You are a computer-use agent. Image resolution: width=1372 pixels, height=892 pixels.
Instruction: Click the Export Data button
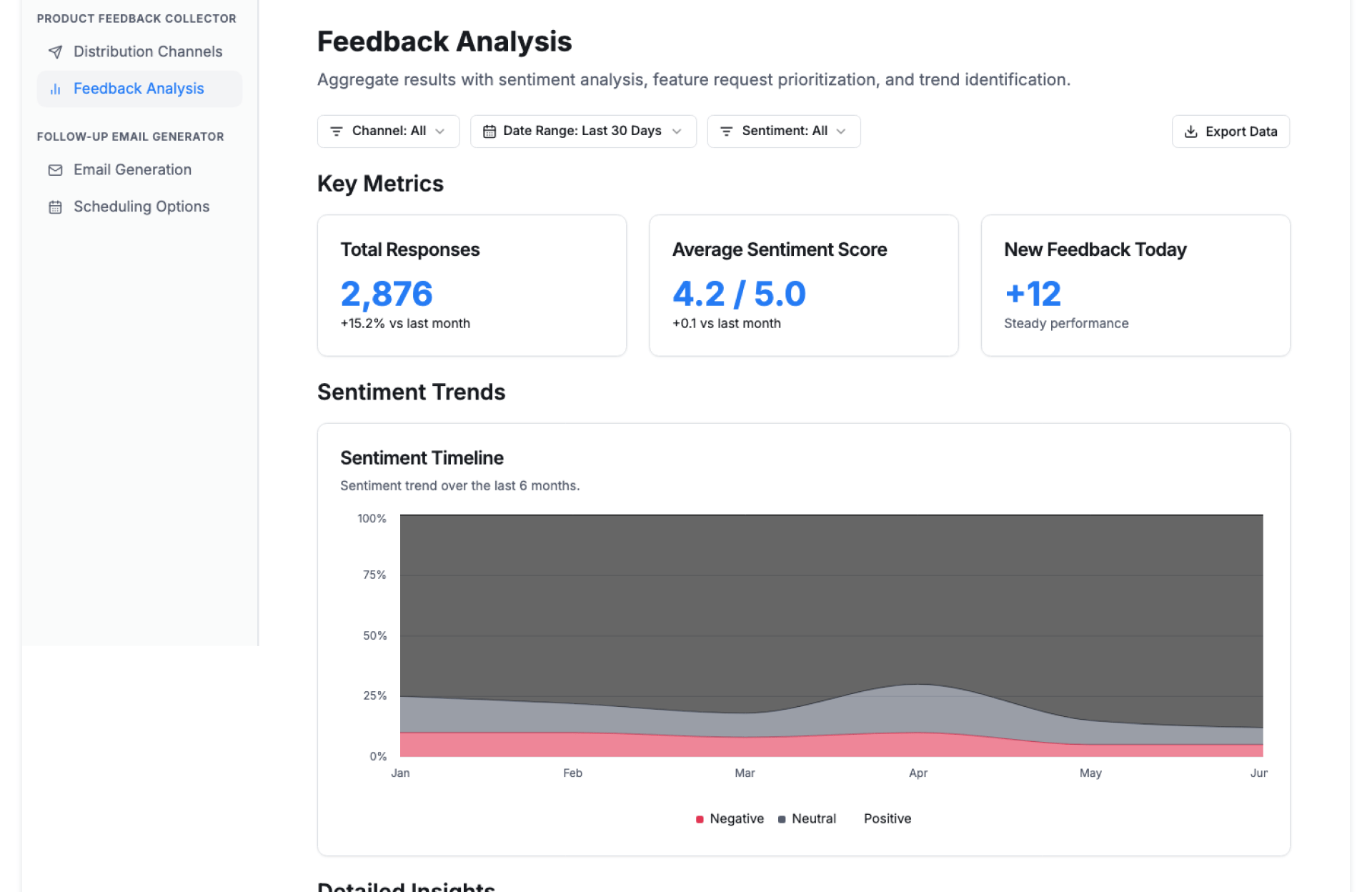(1231, 132)
